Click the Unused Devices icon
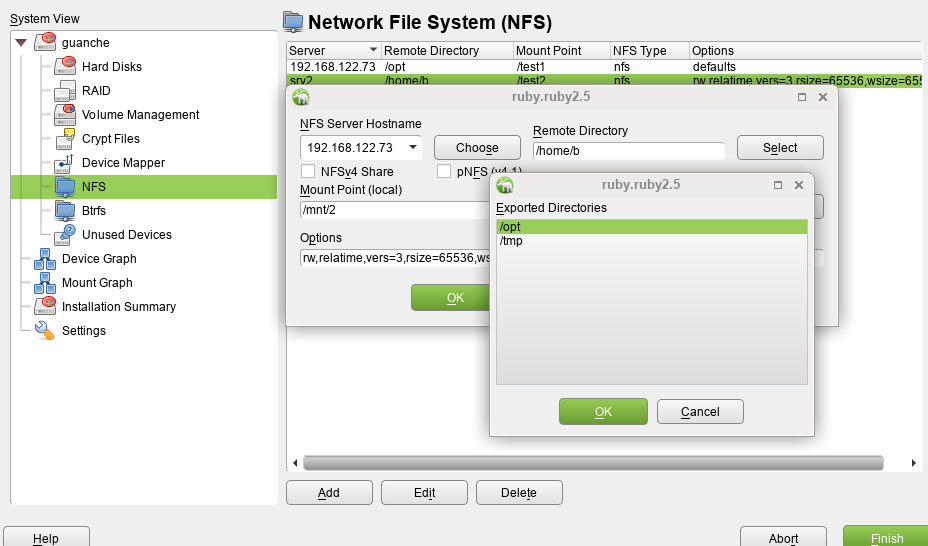Viewport: 928px width, 546px height. (x=65, y=235)
